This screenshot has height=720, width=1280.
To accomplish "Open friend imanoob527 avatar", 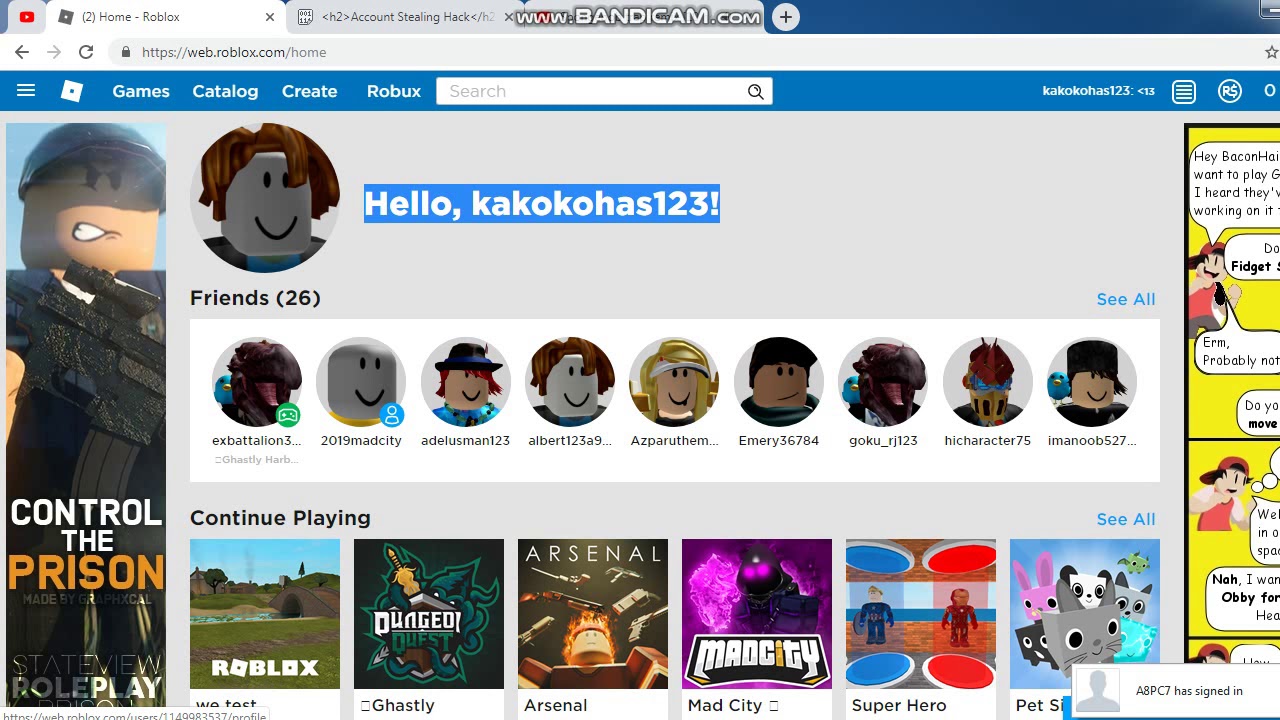I will click(x=1092, y=382).
